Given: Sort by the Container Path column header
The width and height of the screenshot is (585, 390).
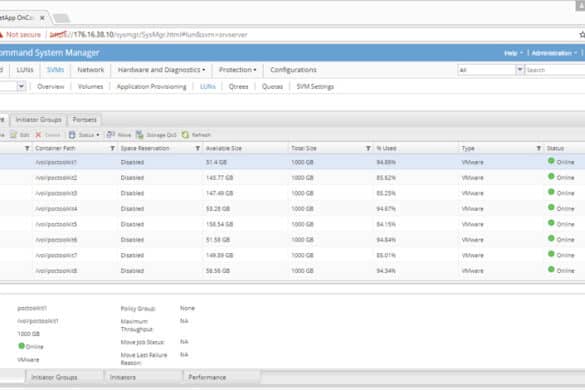Looking at the screenshot, I should pos(55,149).
